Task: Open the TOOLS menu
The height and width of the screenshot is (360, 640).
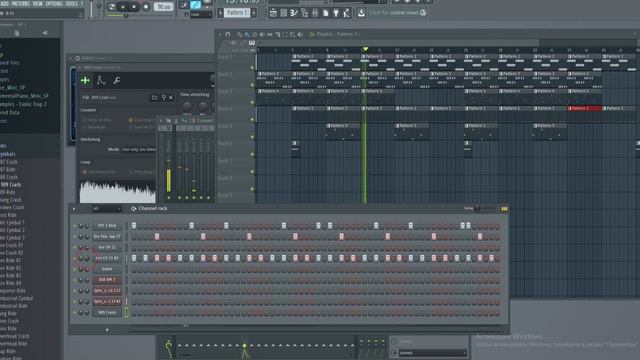Action: [x=72, y=4]
